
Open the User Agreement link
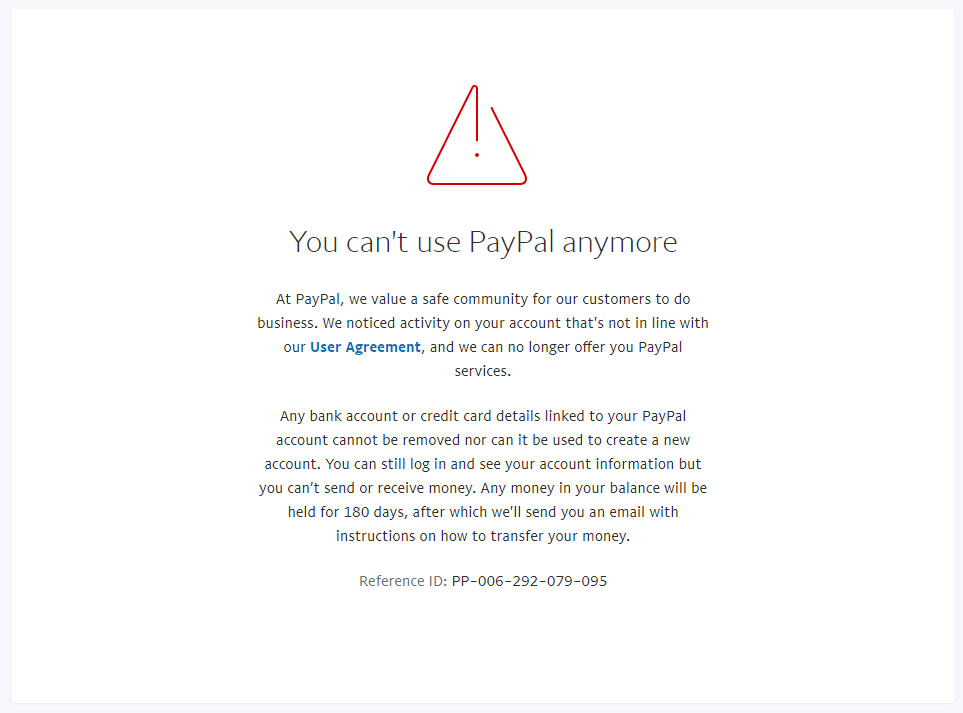click(365, 347)
